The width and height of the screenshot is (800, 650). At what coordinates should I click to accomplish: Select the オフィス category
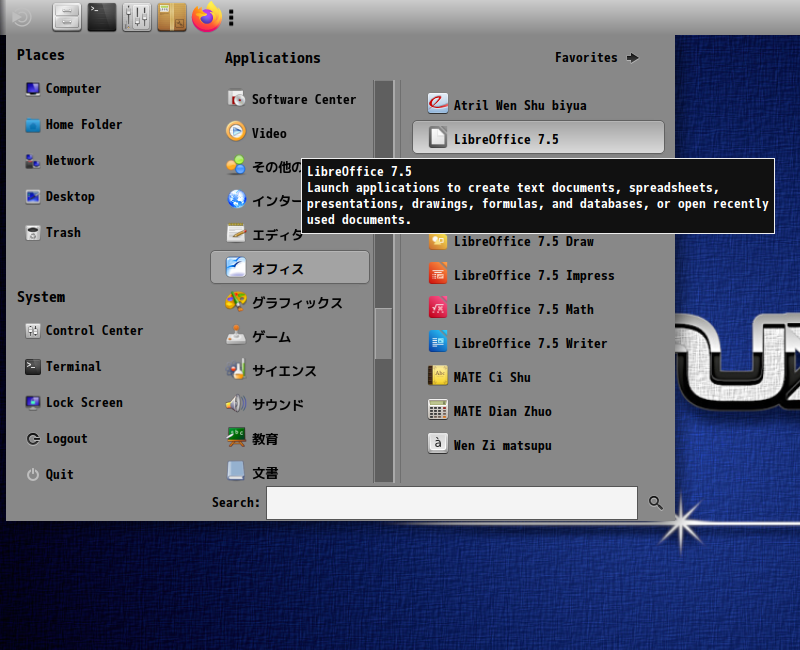point(290,267)
